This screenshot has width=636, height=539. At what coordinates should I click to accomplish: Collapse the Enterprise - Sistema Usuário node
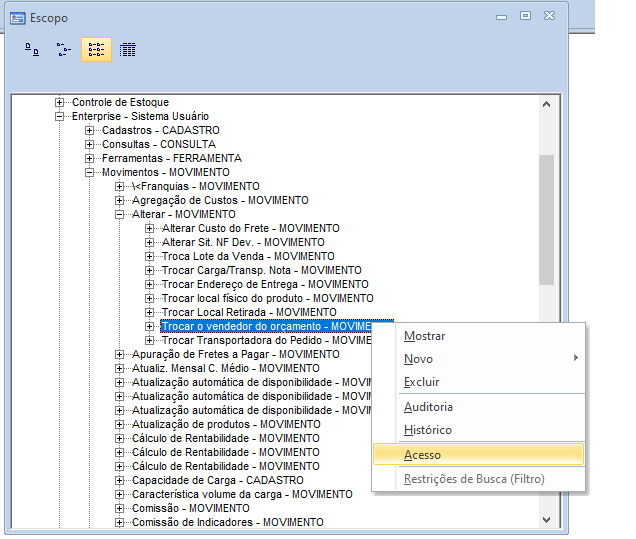(60, 117)
